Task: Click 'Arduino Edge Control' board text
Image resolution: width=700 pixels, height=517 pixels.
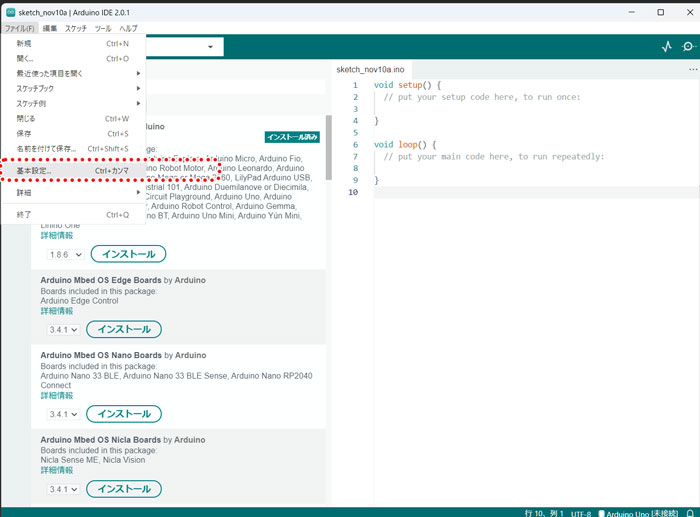Action: click(79, 301)
